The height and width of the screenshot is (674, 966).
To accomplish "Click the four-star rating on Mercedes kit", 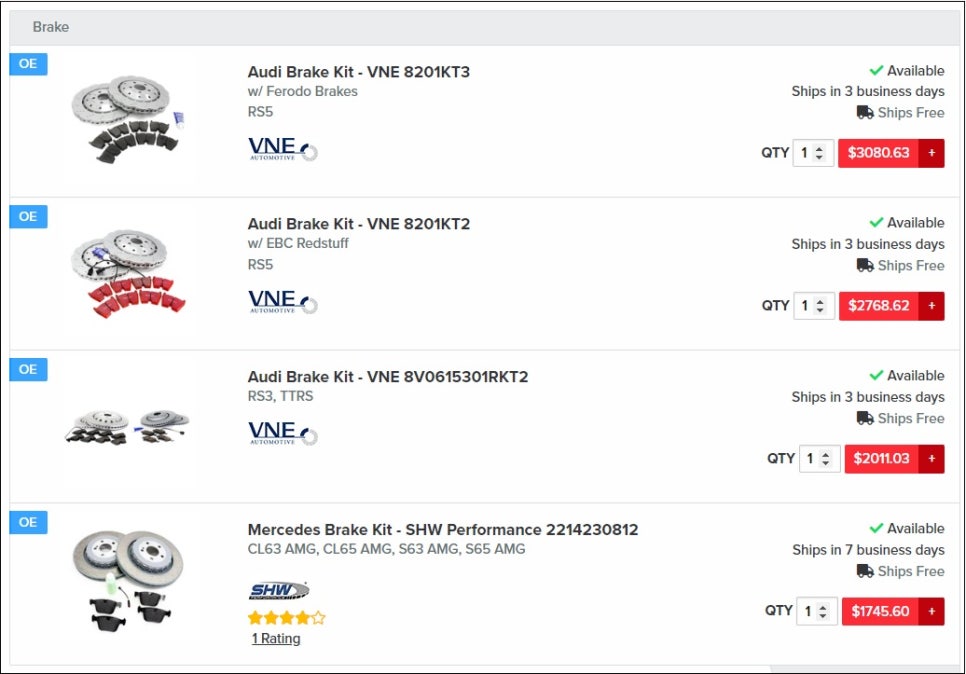I will [286, 618].
